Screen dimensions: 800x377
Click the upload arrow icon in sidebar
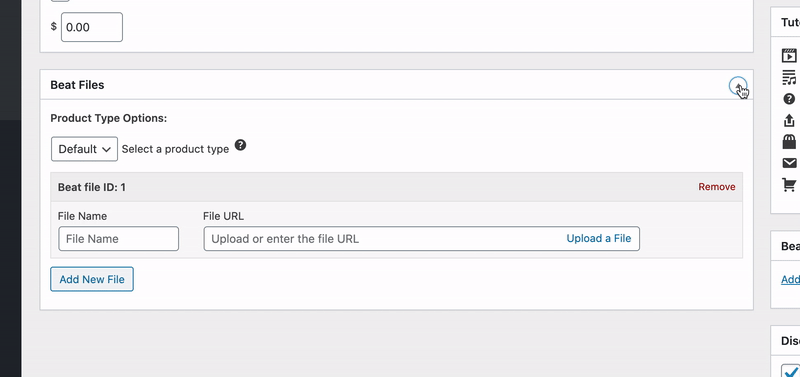(x=789, y=120)
